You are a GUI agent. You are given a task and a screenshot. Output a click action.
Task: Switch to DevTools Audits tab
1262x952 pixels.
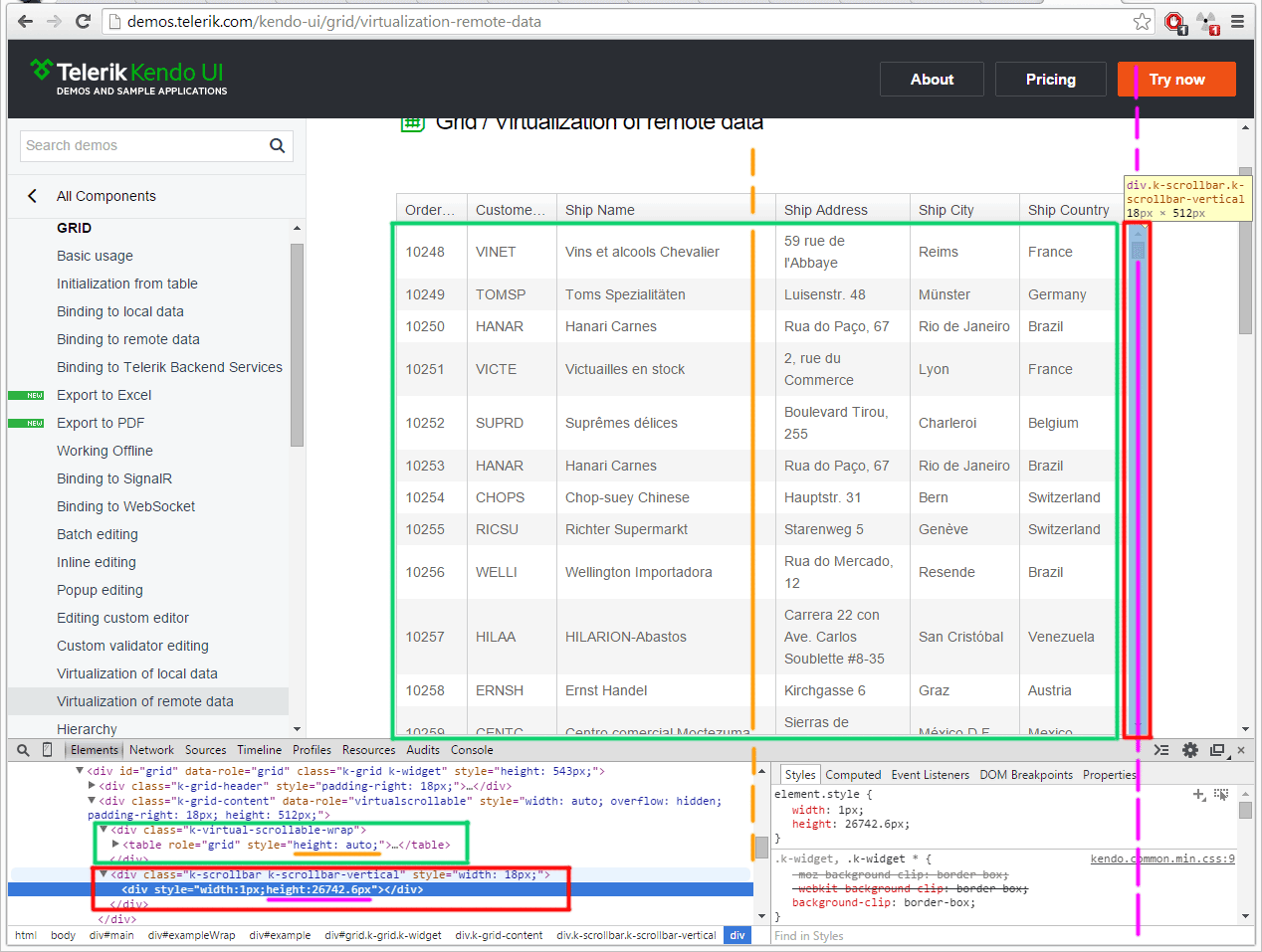423,750
